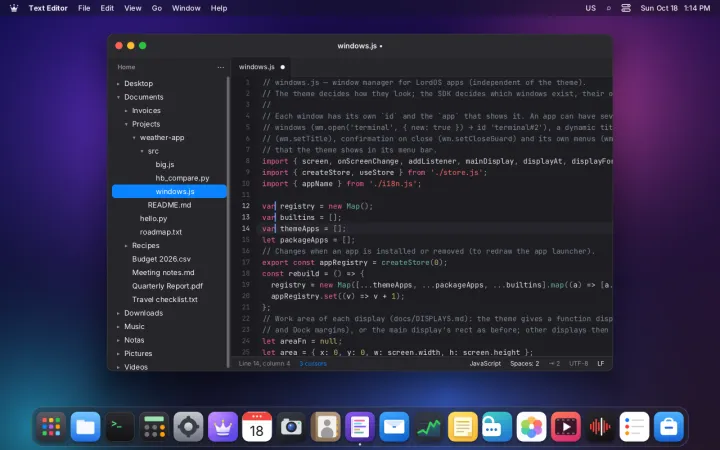Open Quarterly Report.pdf file

click(169, 286)
